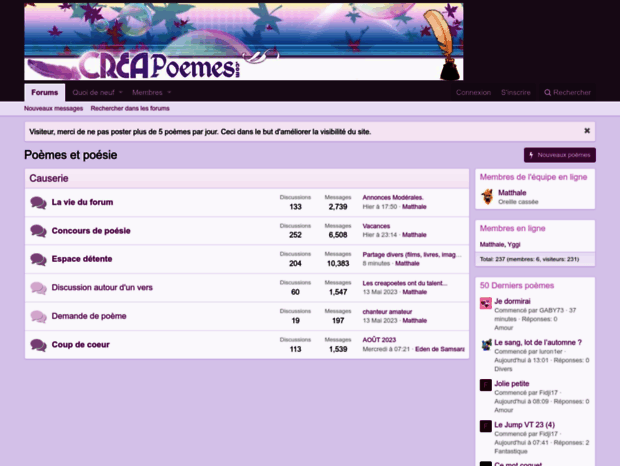Click Rechercher dans les forums link
The image size is (620, 466).
point(130,108)
